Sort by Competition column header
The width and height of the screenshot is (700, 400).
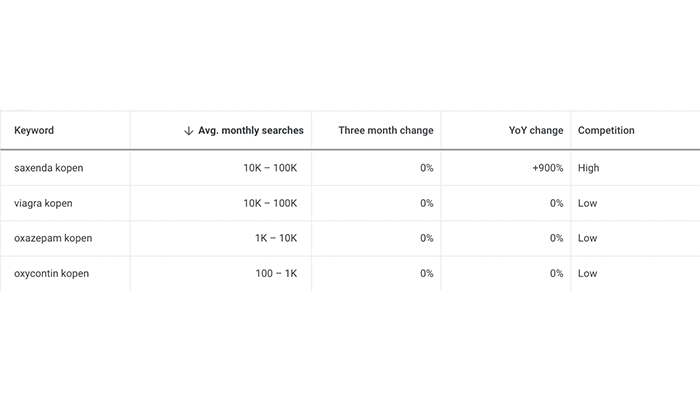606,131
